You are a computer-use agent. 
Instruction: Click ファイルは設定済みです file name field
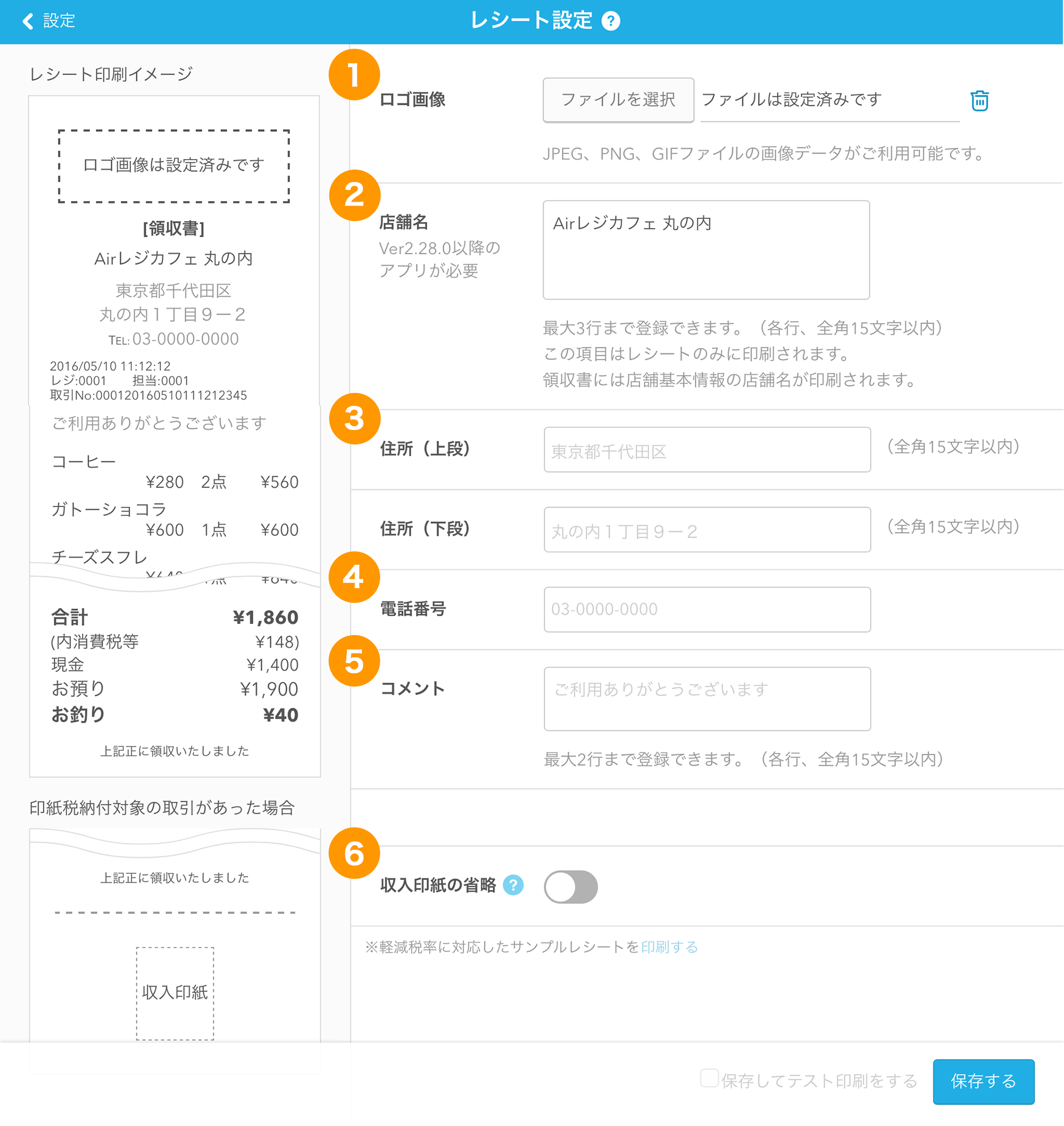pos(830,100)
